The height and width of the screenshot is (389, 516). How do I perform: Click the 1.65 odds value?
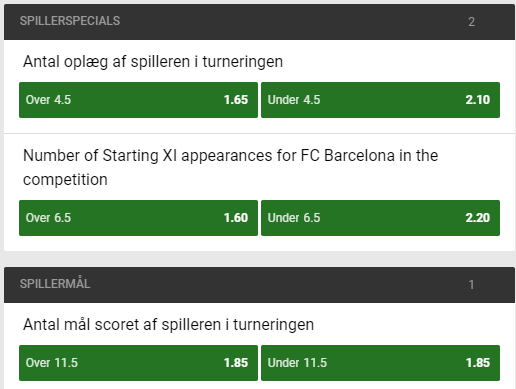point(236,100)
